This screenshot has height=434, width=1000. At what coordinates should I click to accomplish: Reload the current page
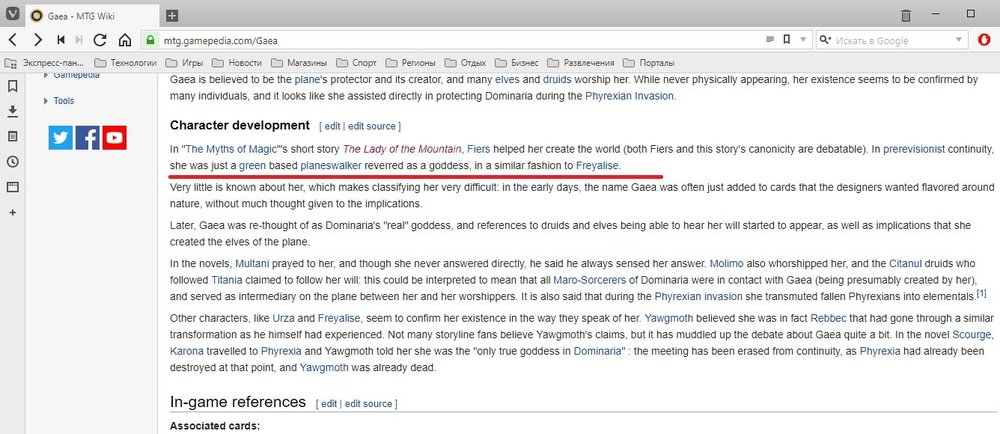[100, 40]
